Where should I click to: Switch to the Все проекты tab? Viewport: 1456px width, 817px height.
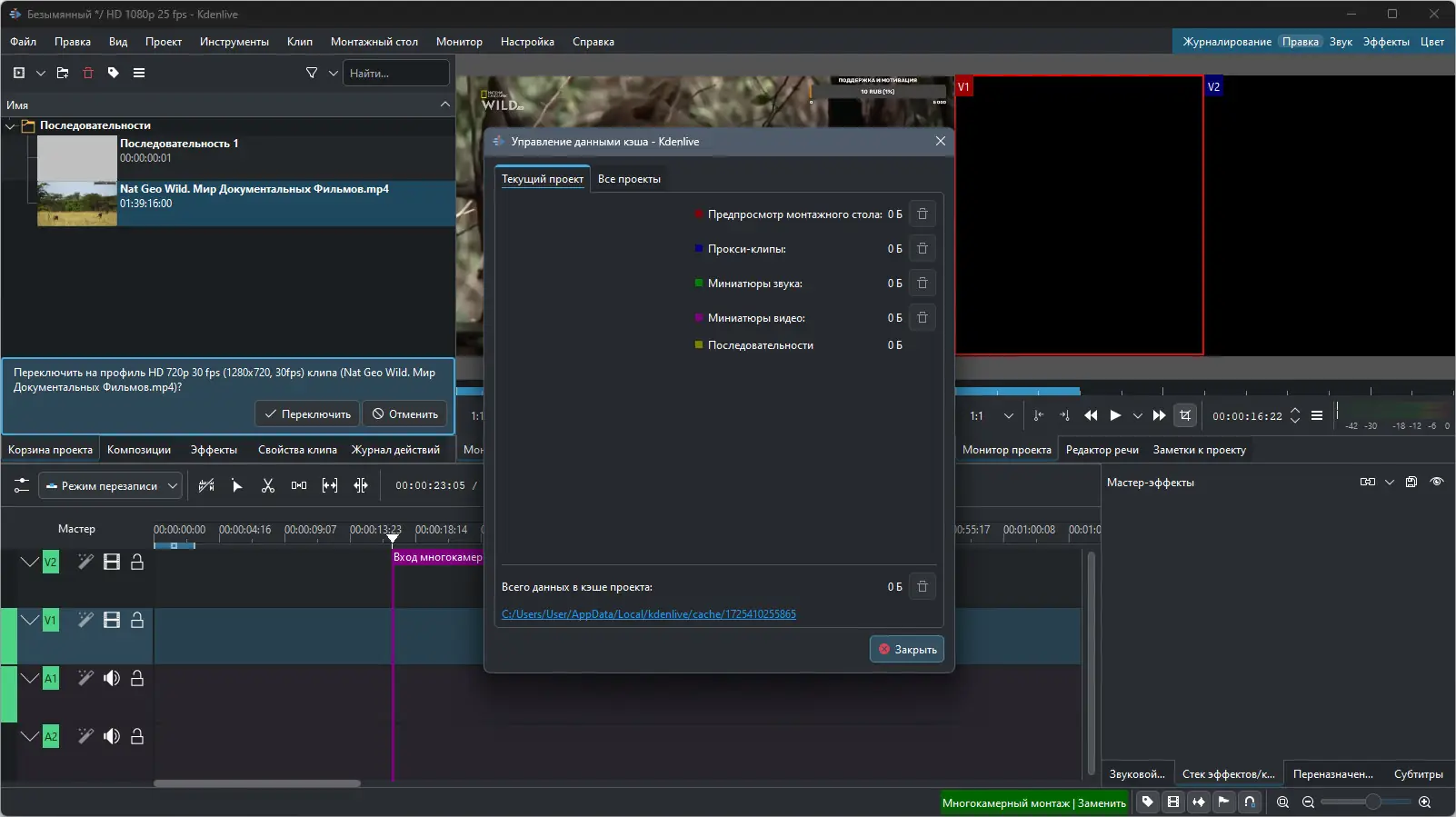pyautogui.click(x=629, y=179)
